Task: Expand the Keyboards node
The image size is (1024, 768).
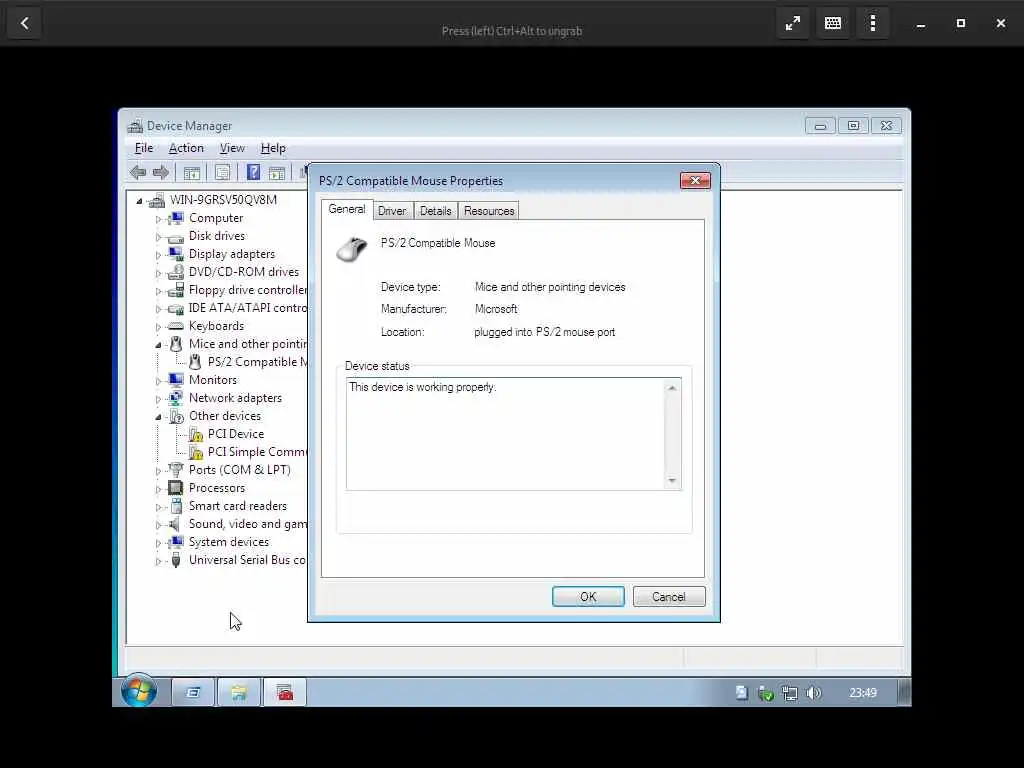Action: point(158,327)
